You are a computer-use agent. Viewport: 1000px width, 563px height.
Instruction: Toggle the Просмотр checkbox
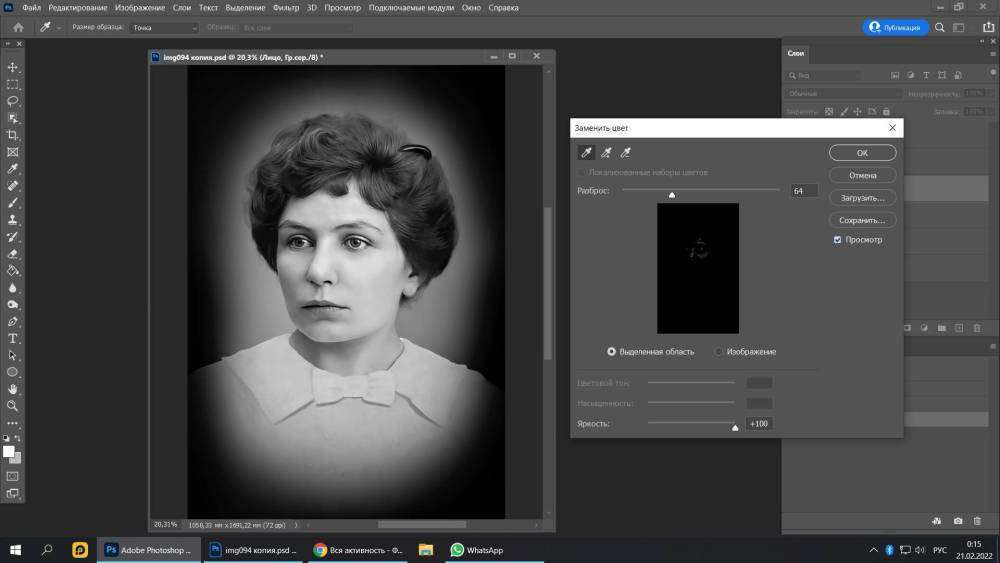coord(838,240)
